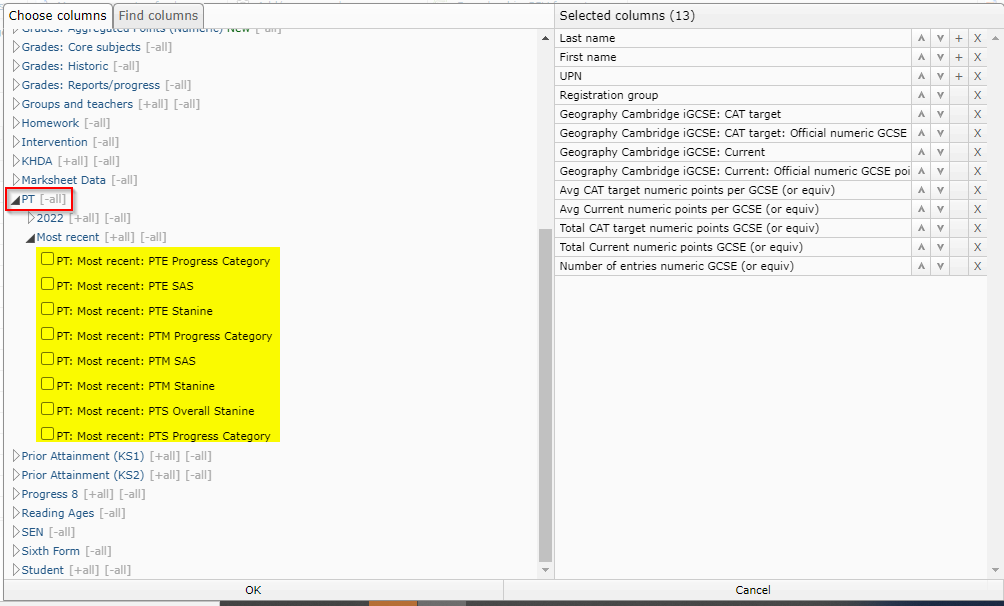Remove Number of entries numeric GCSE column
This screenshot has height=606, width=1004.
[977, 266]
